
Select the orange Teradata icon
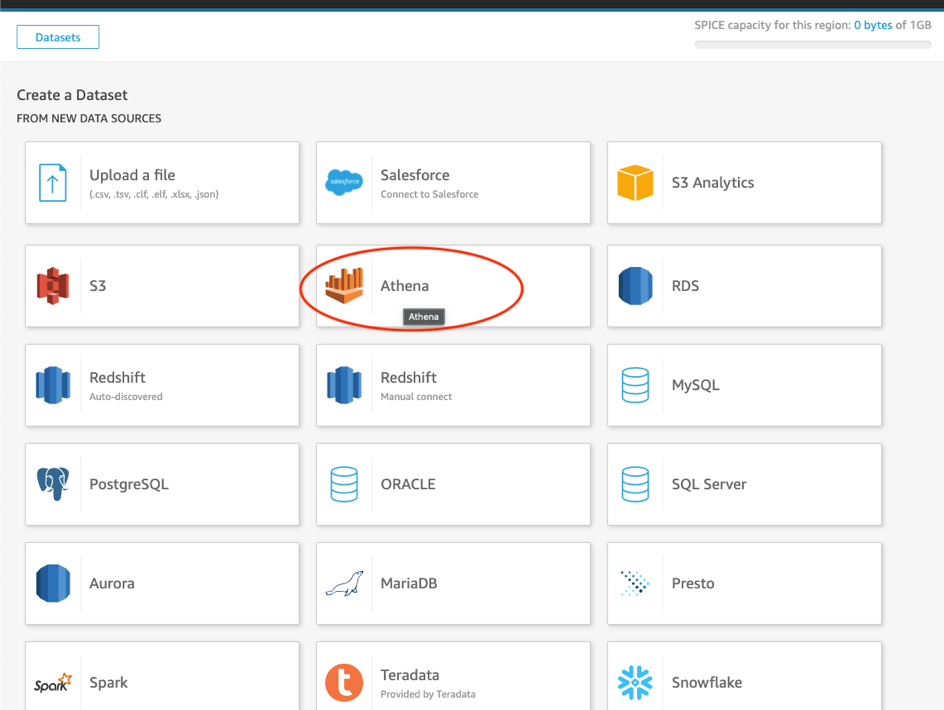pos(344,683)
